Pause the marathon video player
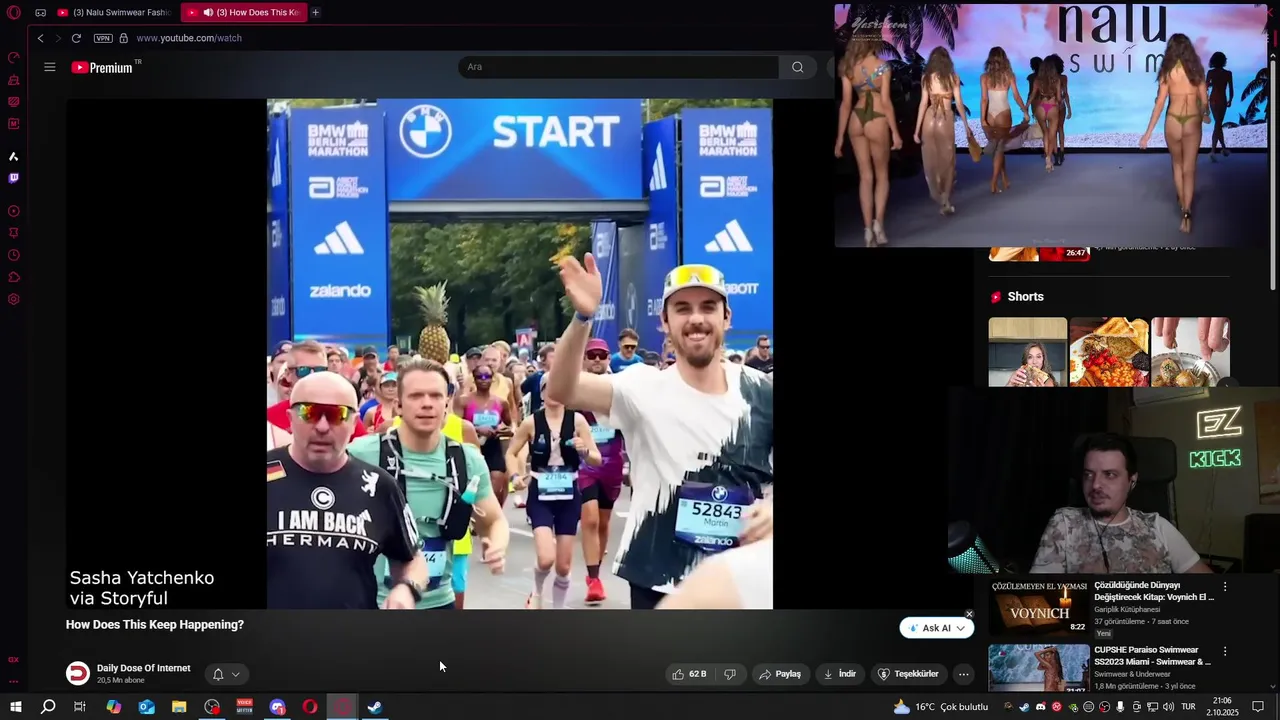 pyautogui.click(x=519, y=353)
